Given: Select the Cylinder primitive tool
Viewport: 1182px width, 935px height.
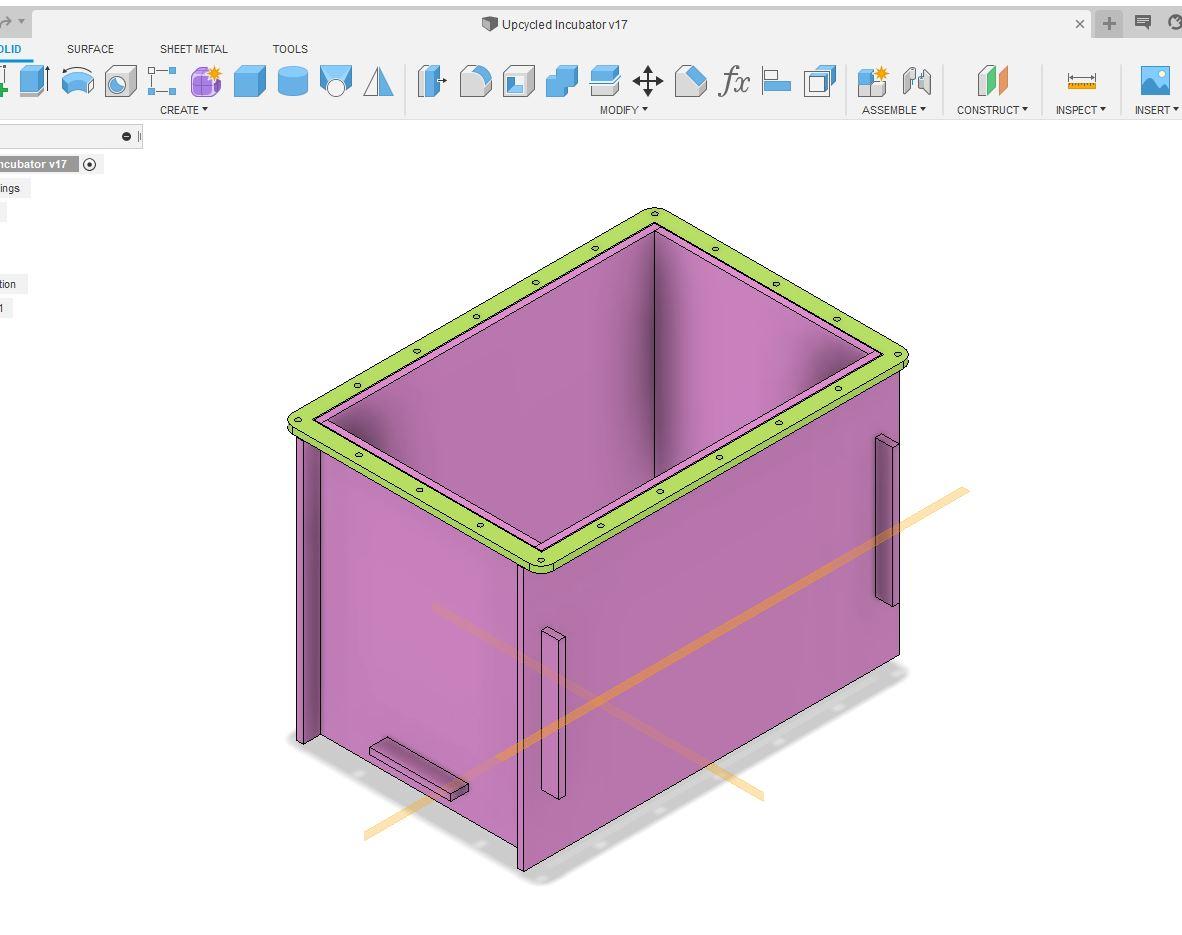Looking at the screenshot, I should click(x=292, y=81).
